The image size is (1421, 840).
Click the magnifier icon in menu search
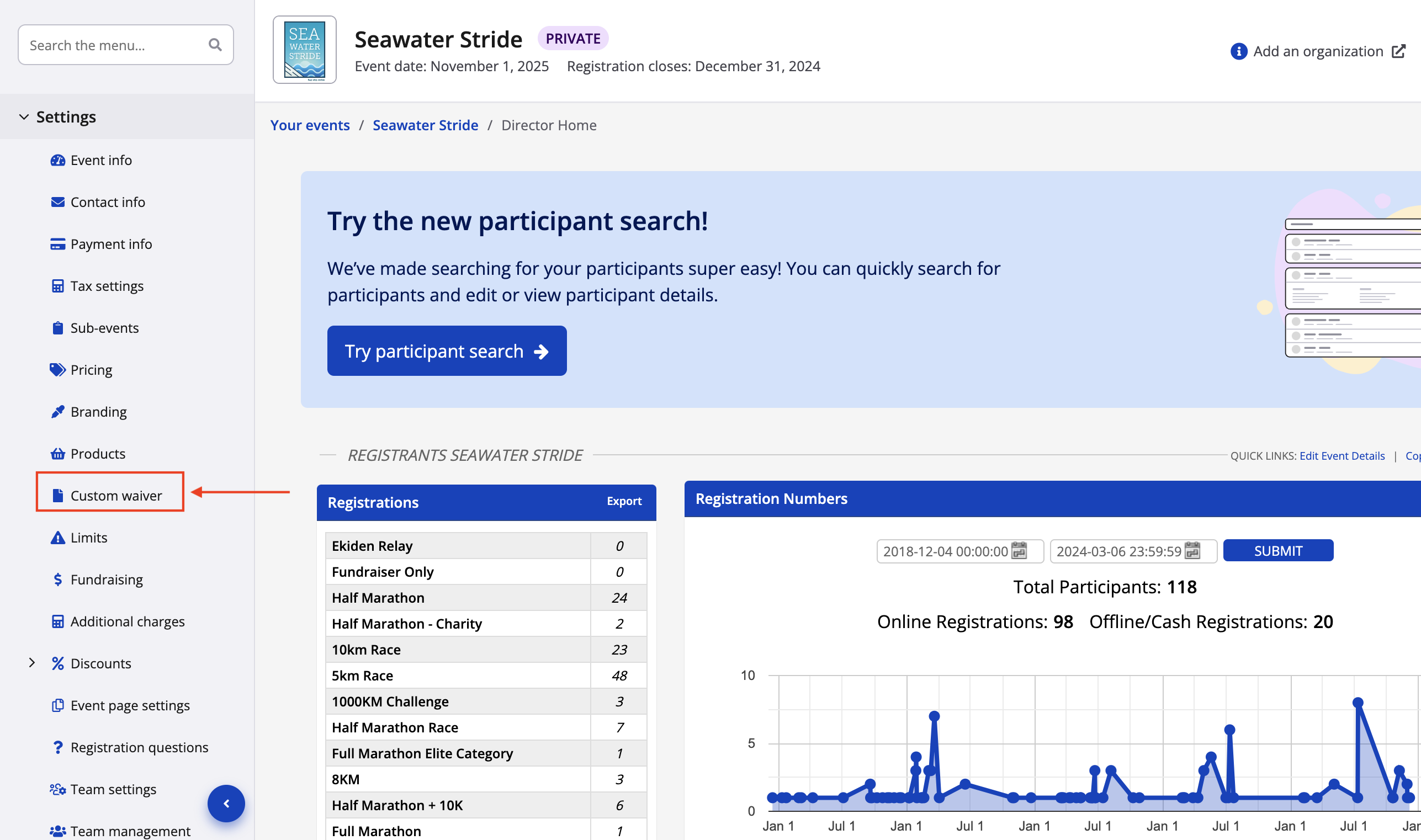(215, 45)
